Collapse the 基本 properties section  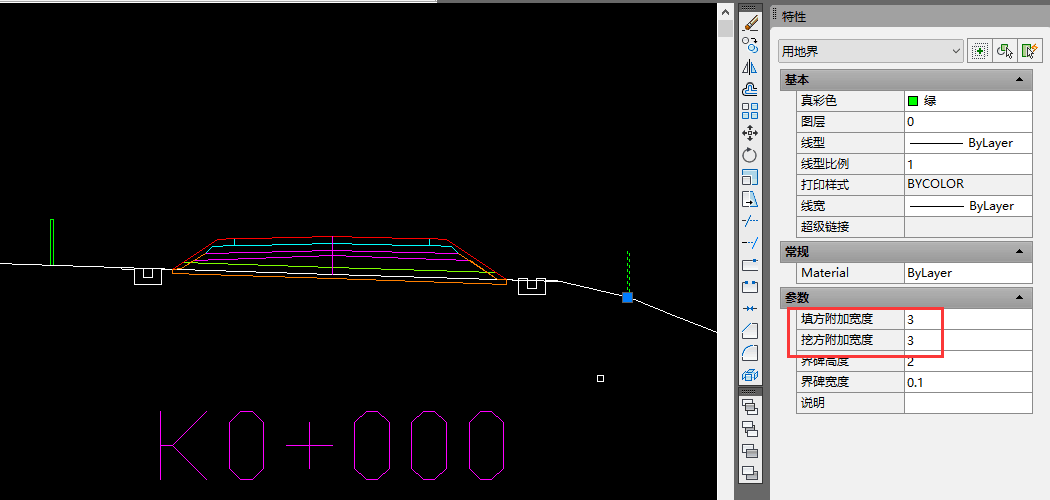[1019, 80]
